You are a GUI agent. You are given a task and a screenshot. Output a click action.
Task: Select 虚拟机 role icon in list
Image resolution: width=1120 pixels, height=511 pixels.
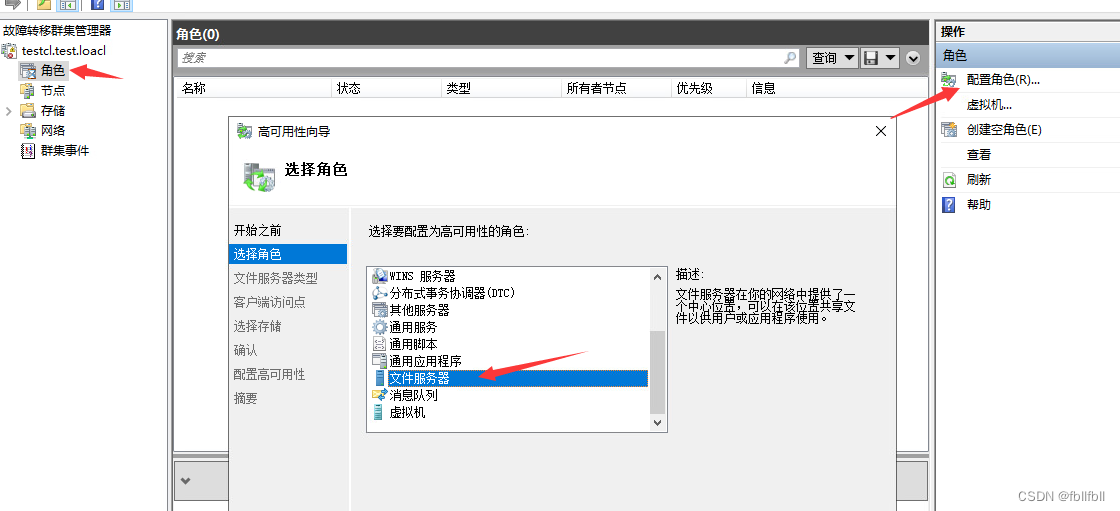click(x=380, y=412)
